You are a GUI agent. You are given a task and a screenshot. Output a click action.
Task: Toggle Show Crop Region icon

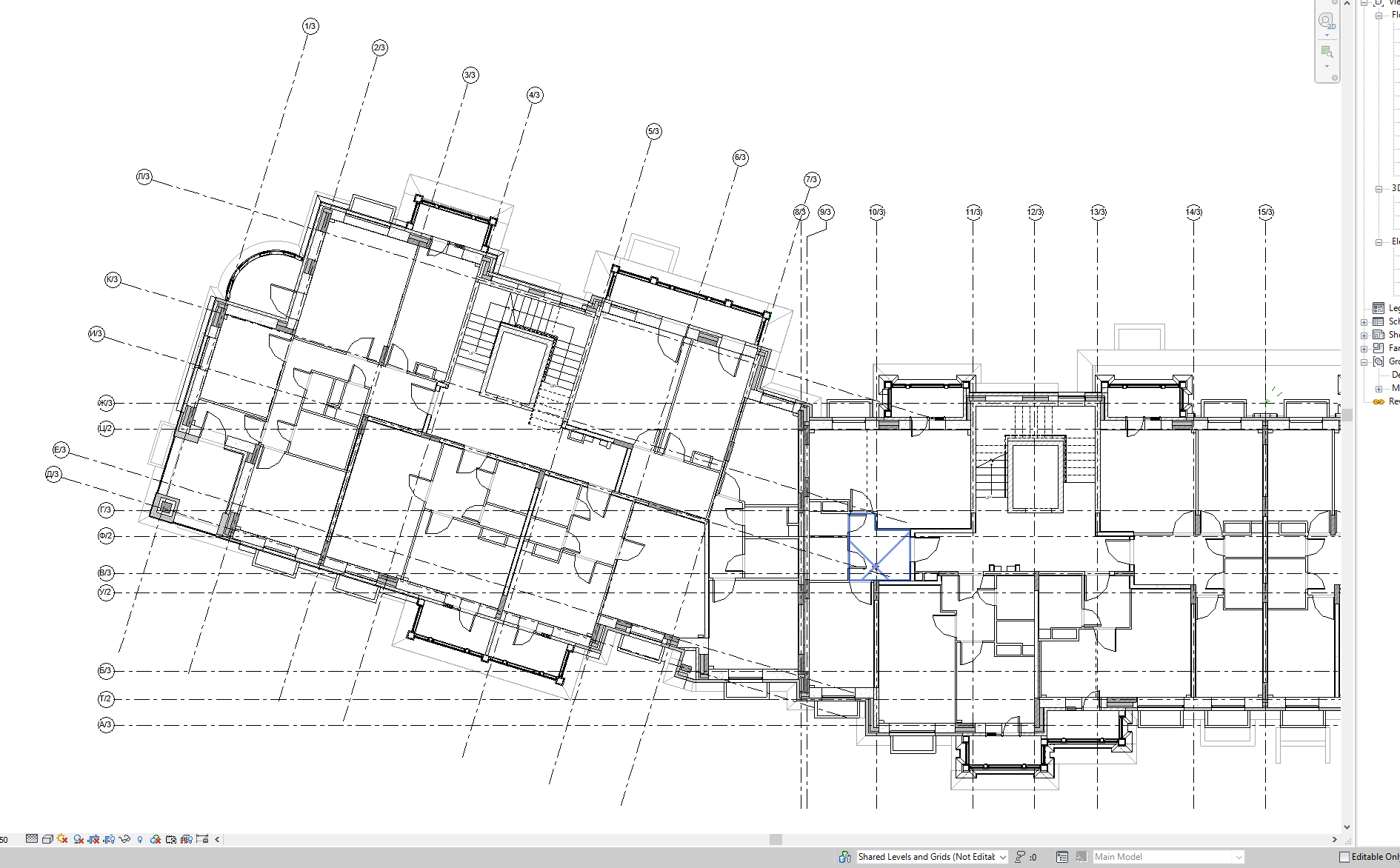[x=109, y=839]
